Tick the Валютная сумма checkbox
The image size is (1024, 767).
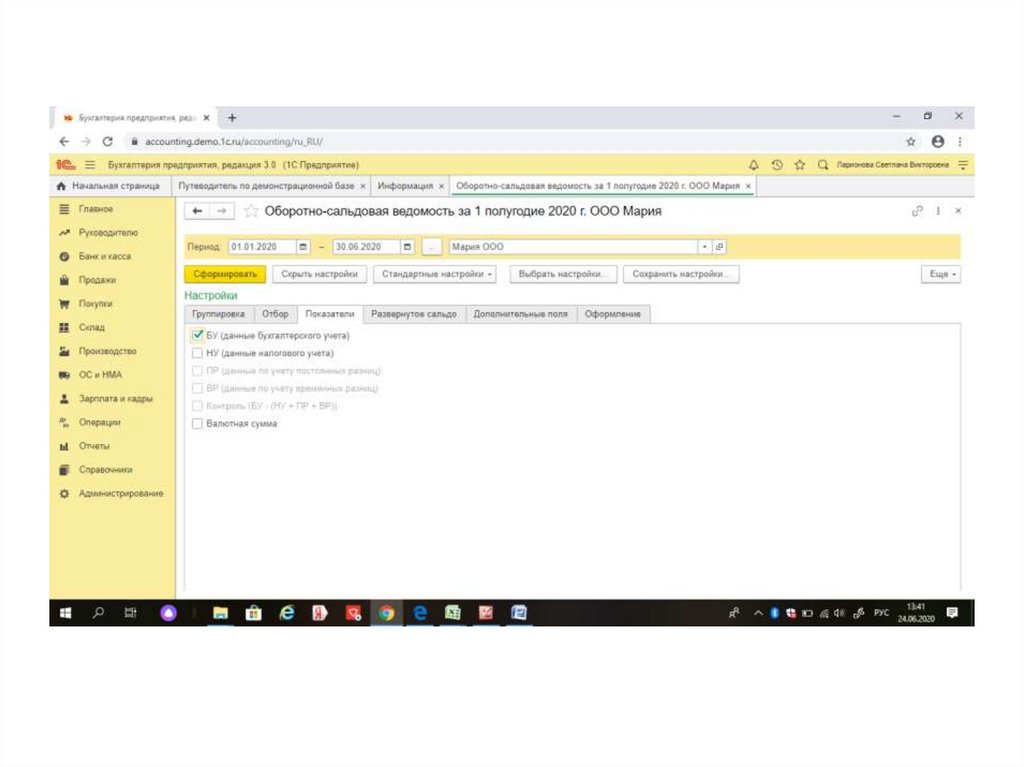tap(198, 424)
